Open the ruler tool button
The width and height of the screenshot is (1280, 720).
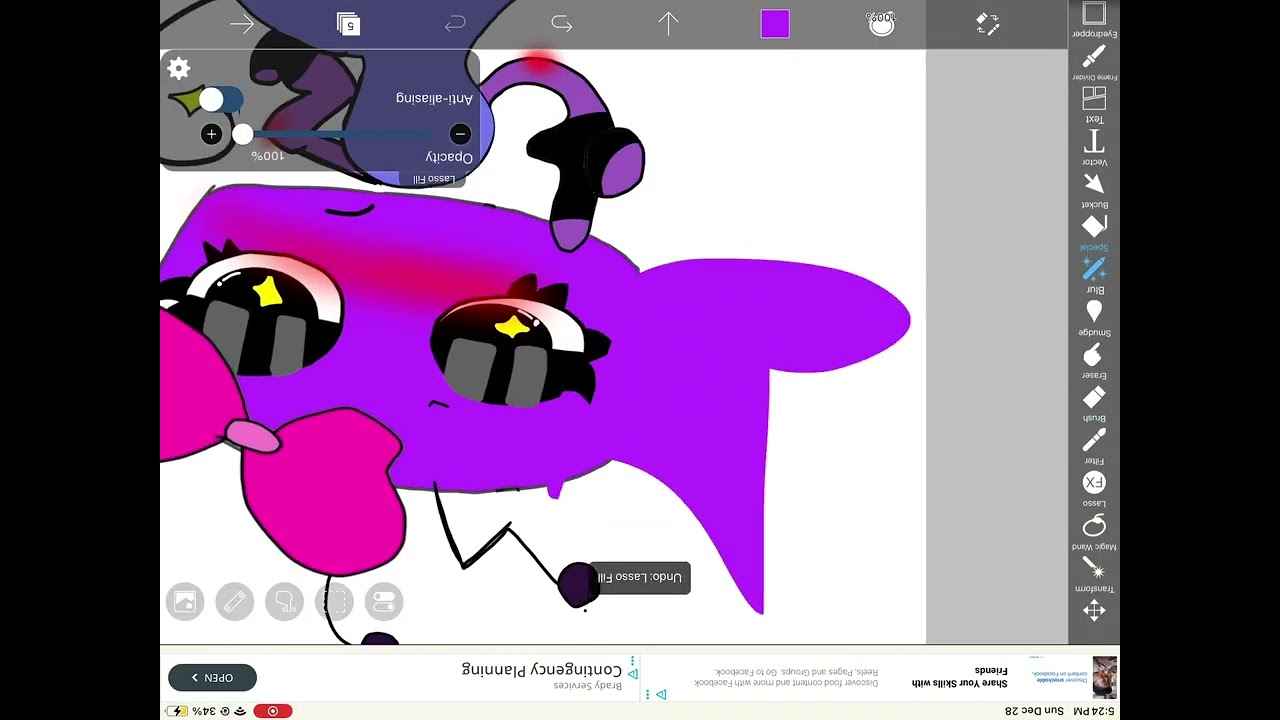[x=235, y=602]
